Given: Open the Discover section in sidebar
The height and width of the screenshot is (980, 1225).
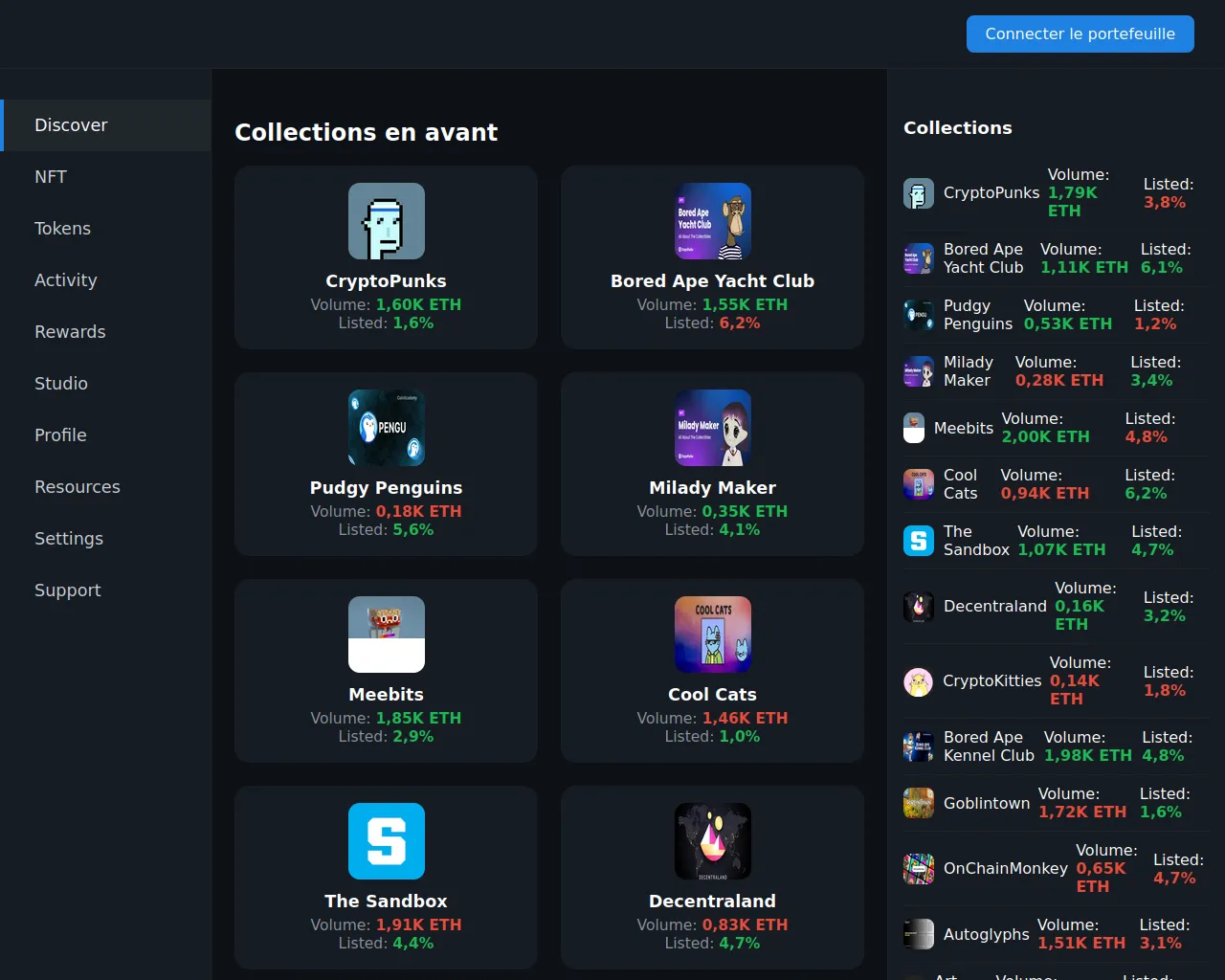Looking at the screenshot, I should tap(105, 125).
